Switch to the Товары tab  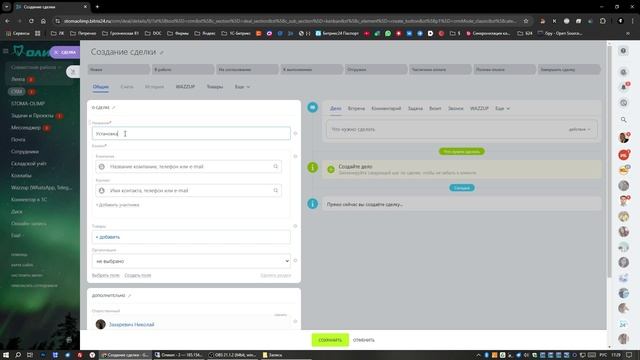tap(215, 87)
